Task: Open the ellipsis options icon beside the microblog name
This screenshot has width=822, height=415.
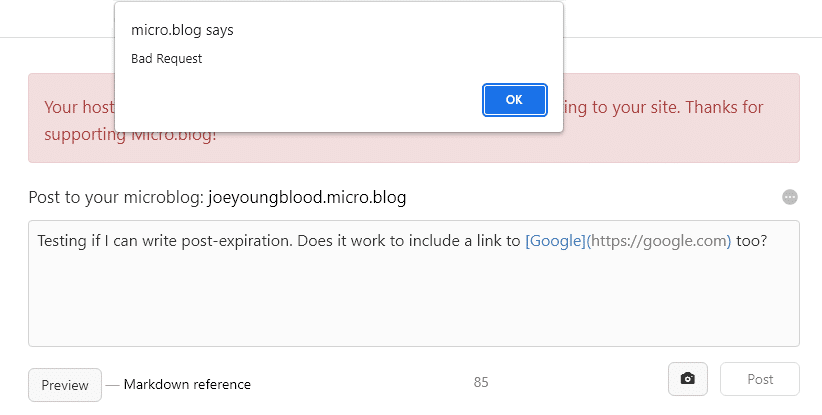Action: (789, 197)
